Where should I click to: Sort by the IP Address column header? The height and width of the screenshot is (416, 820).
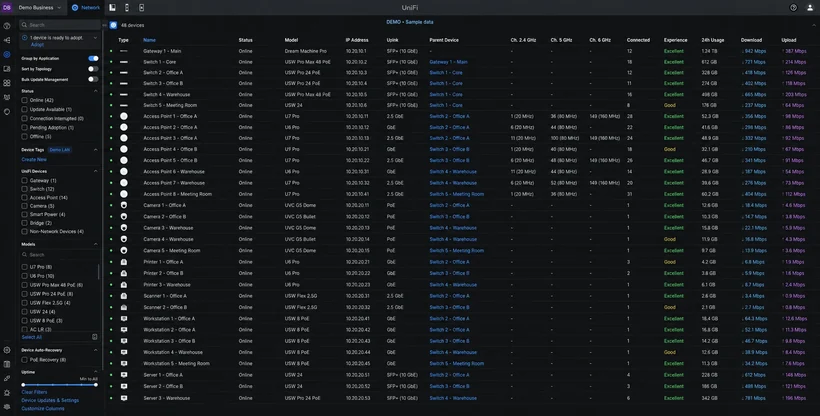(x=357, y=40)
